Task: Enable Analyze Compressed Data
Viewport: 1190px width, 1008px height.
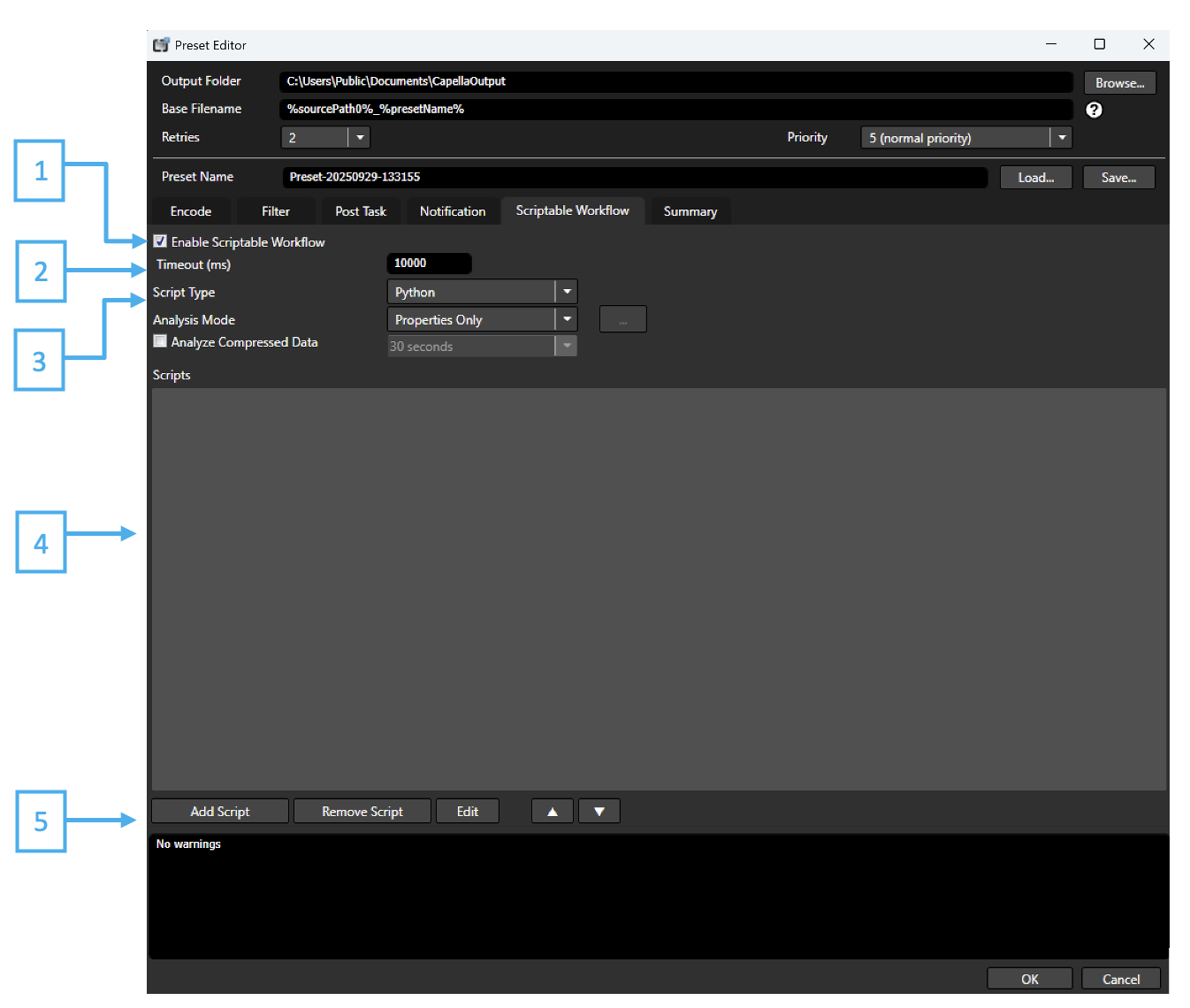Action: pyautogui.click(x=160, y=340)
